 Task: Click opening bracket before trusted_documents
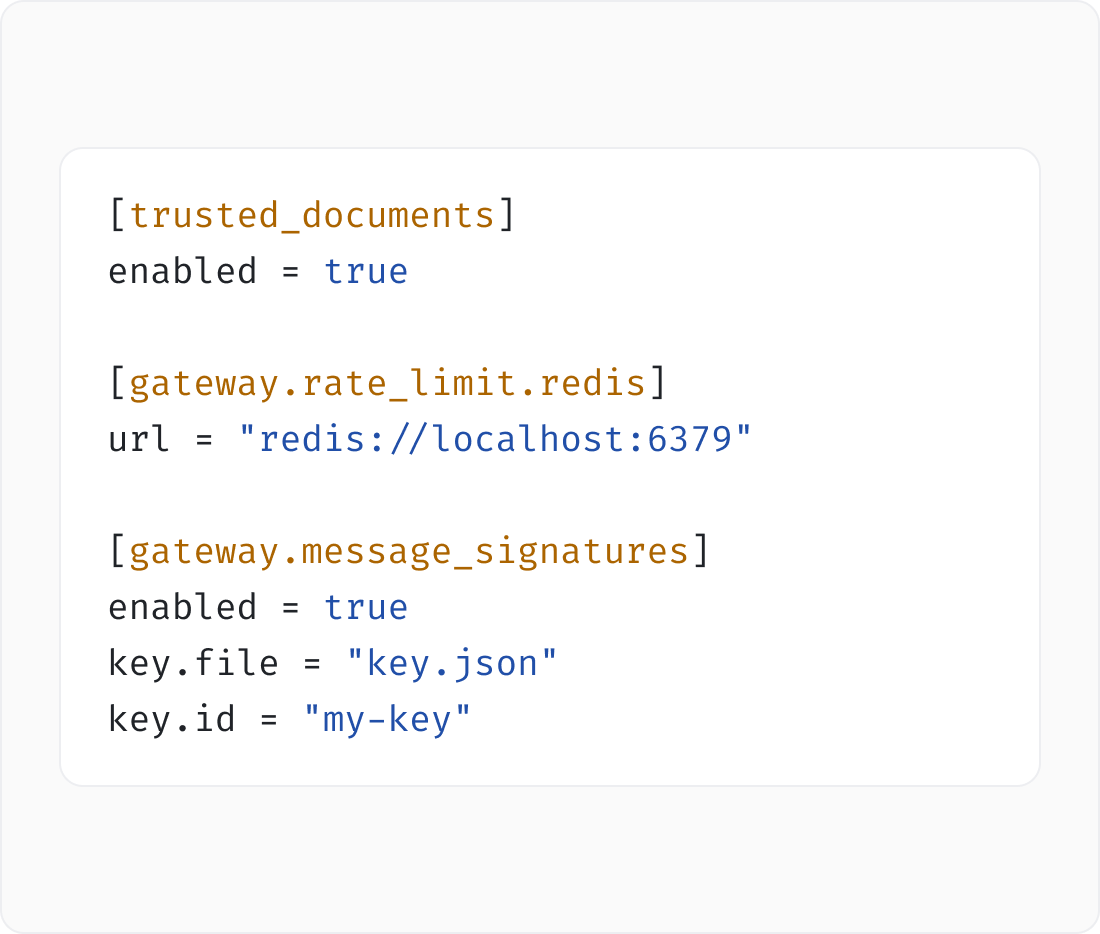117,215
